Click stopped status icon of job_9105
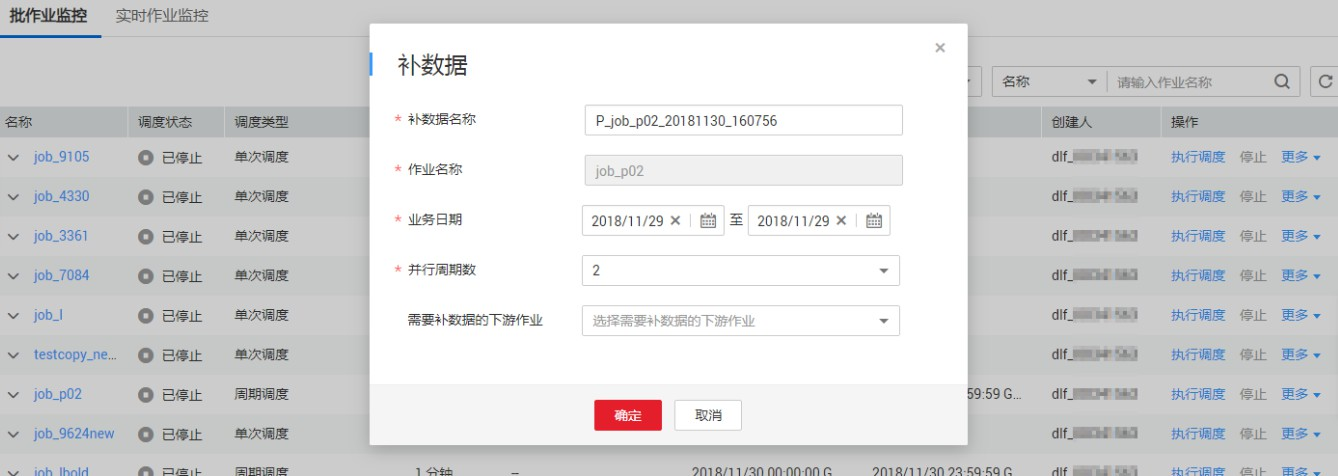1338x476 pixels. tap(146, 157)
